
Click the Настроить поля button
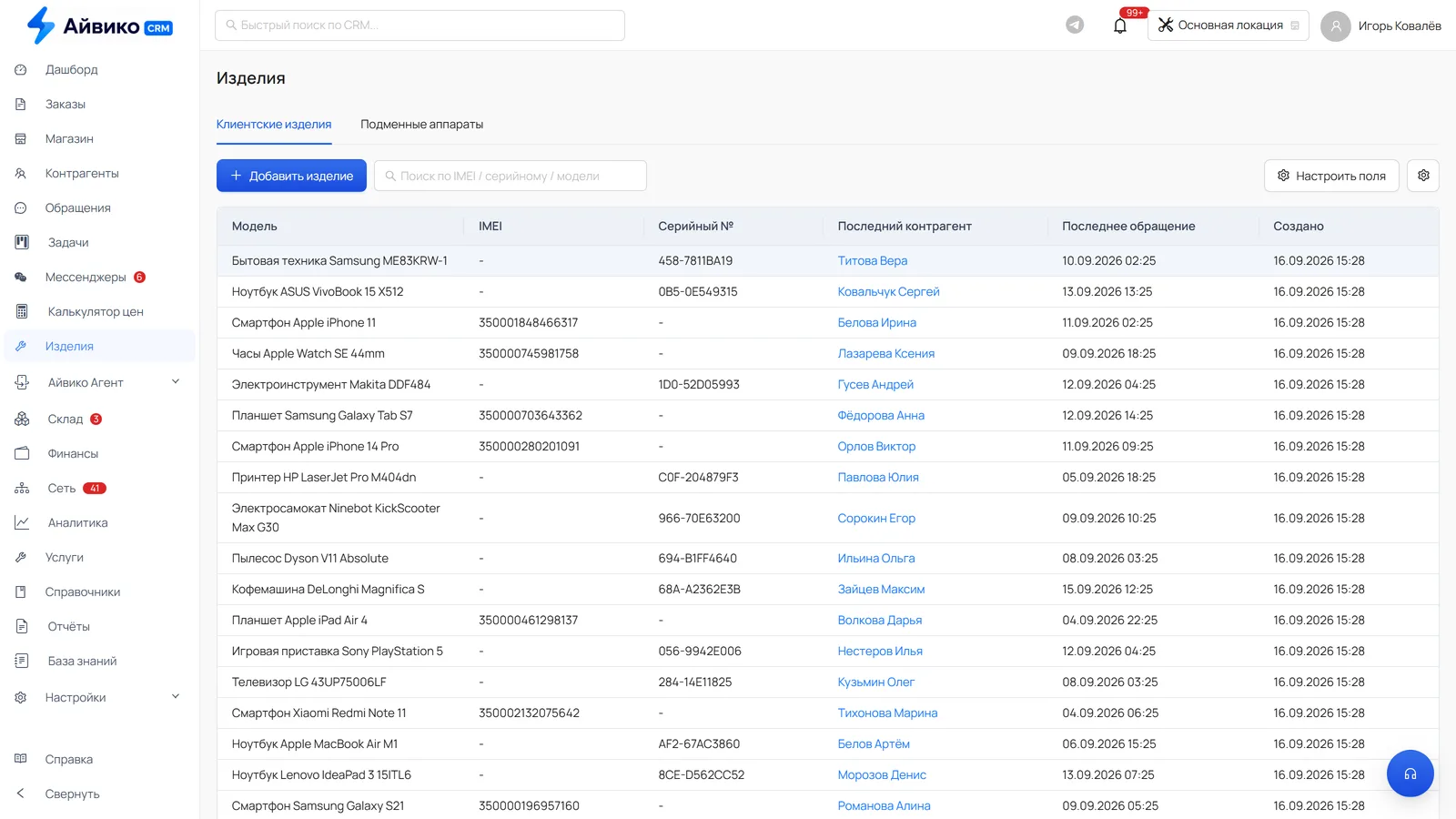click(x=1331, y=176)
